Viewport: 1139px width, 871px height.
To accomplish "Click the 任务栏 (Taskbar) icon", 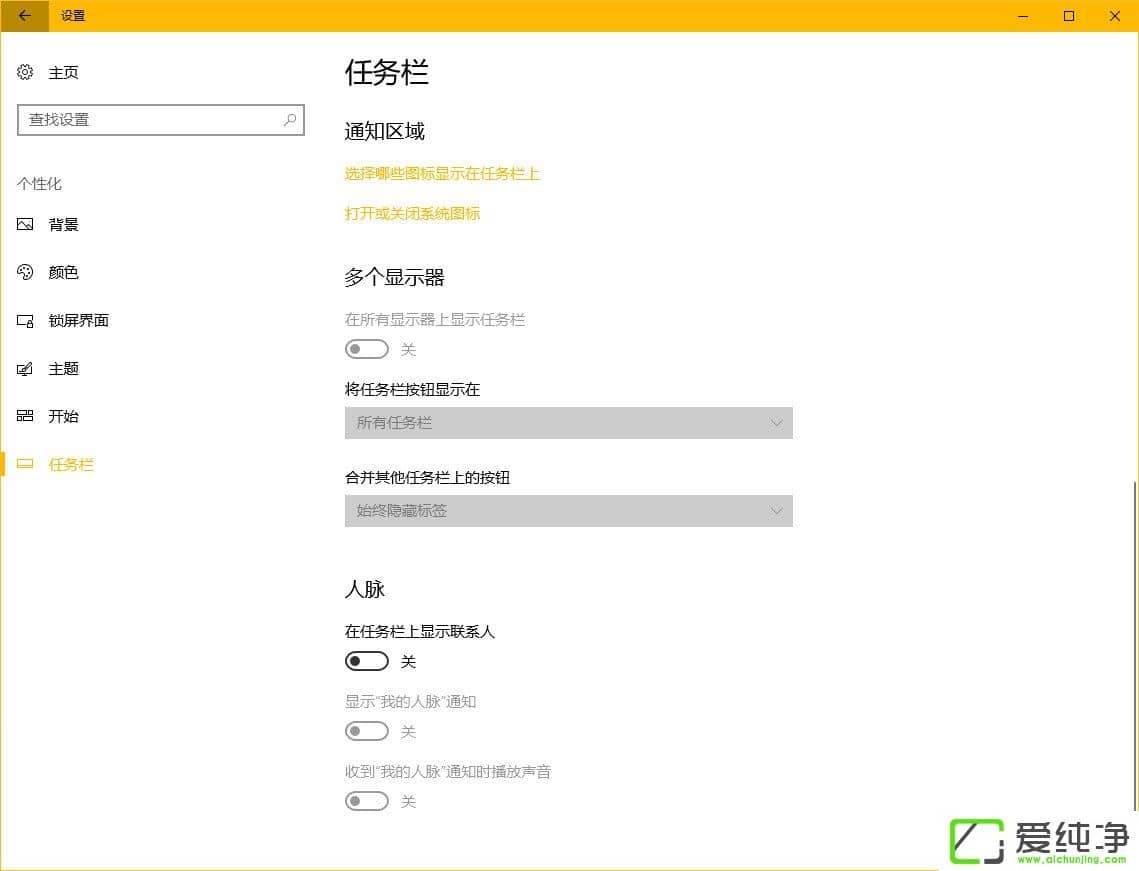I will point(25,464).
